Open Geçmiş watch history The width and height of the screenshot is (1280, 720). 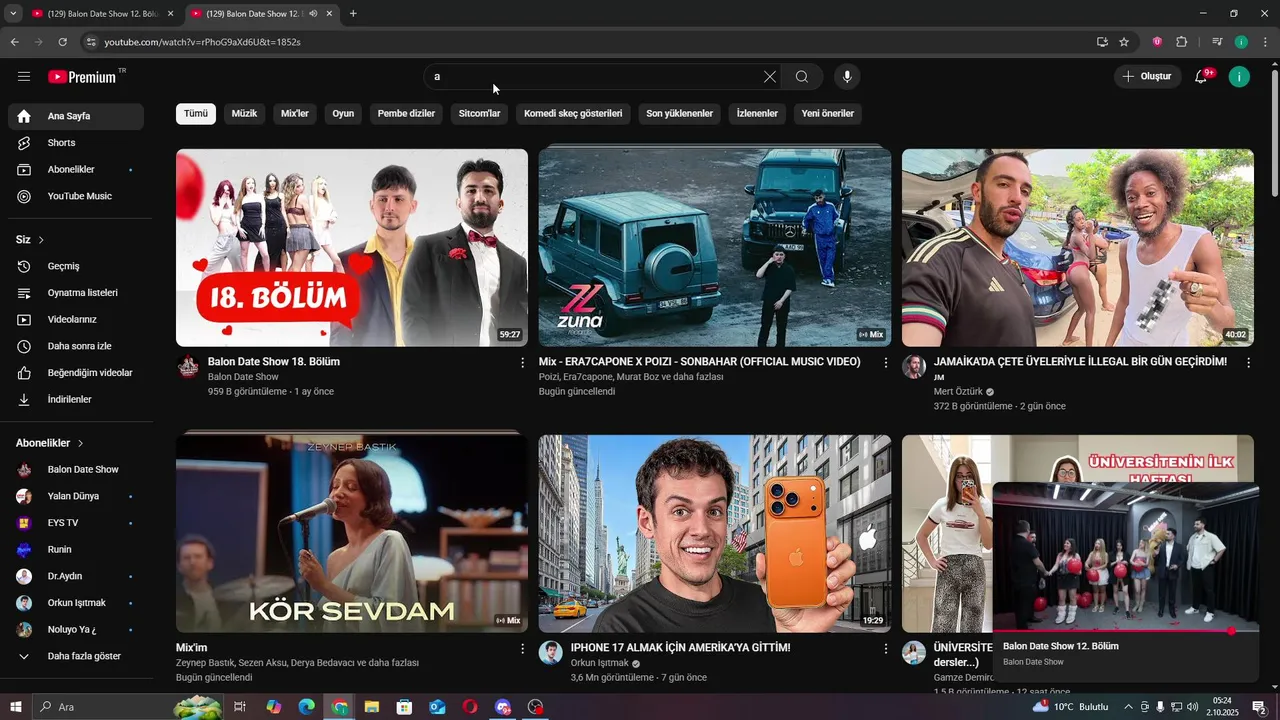click(76, 266)
